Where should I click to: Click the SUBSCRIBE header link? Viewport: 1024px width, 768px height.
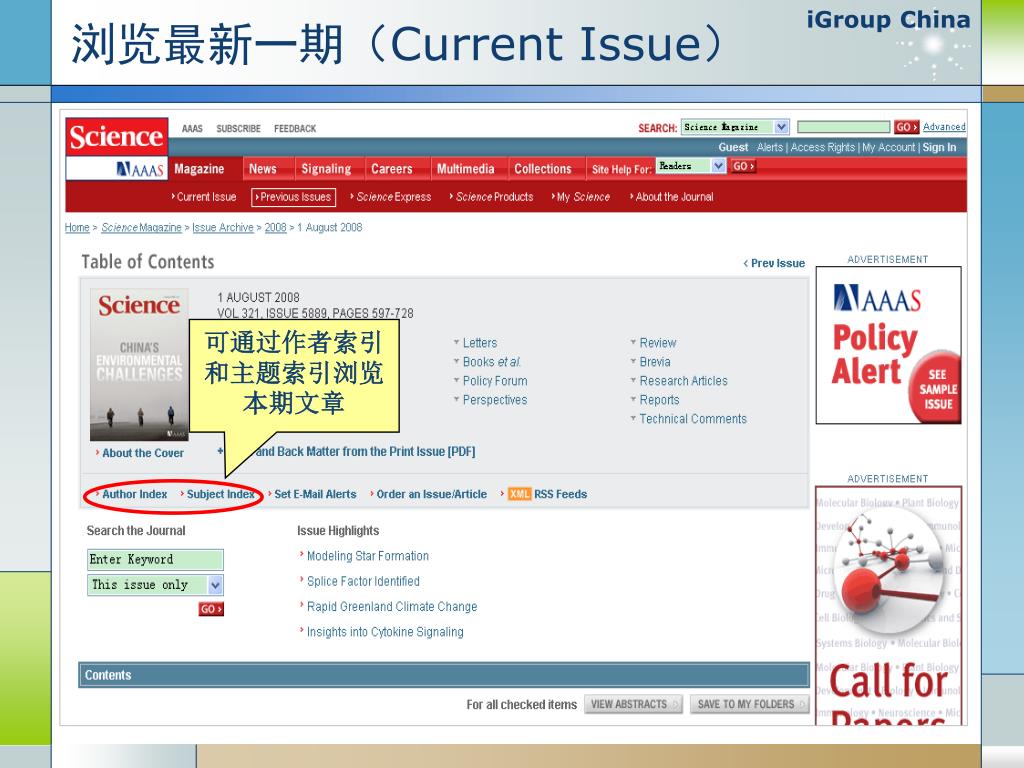tap(238, 129)
